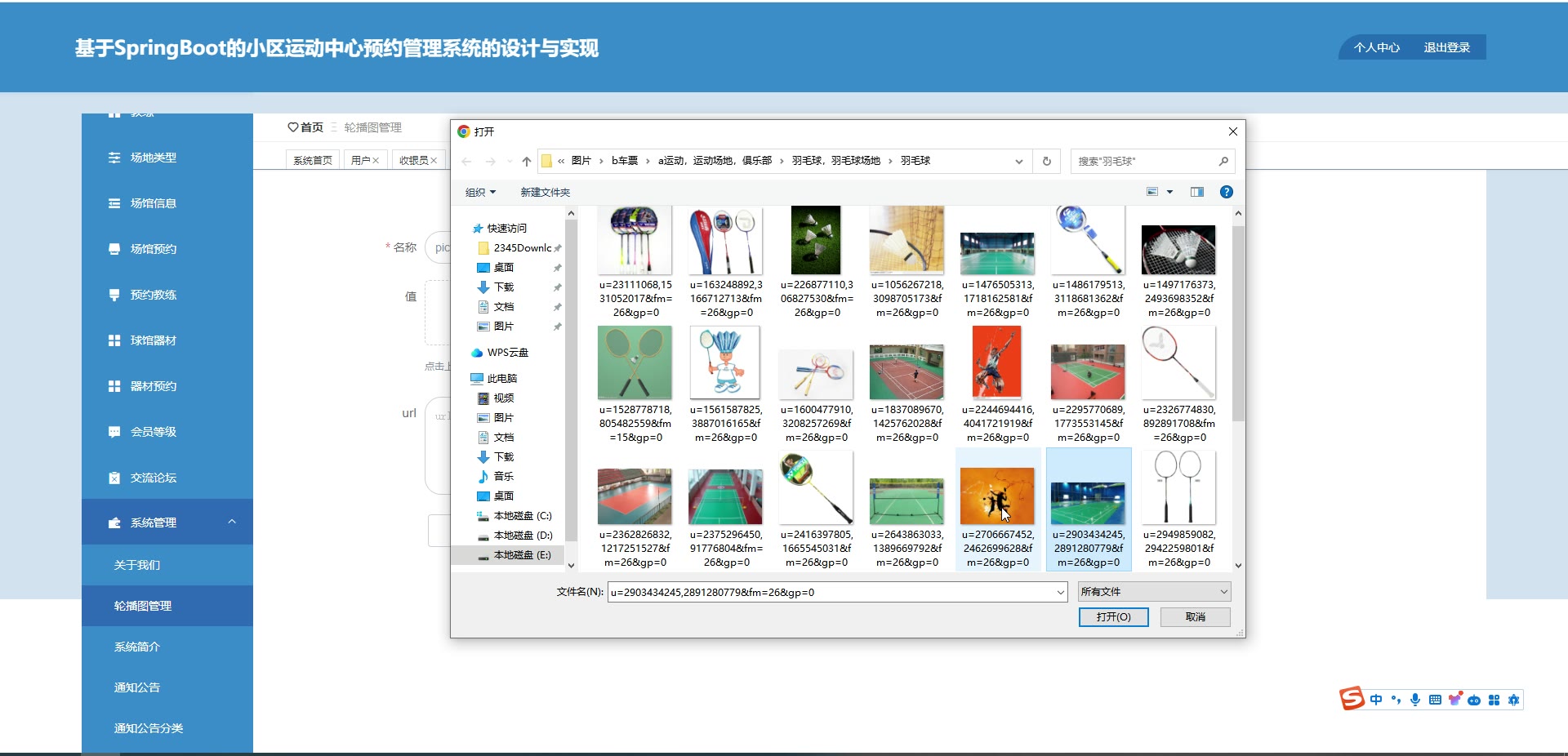Select 此电脑 in the navigation tree

point(502,379)
